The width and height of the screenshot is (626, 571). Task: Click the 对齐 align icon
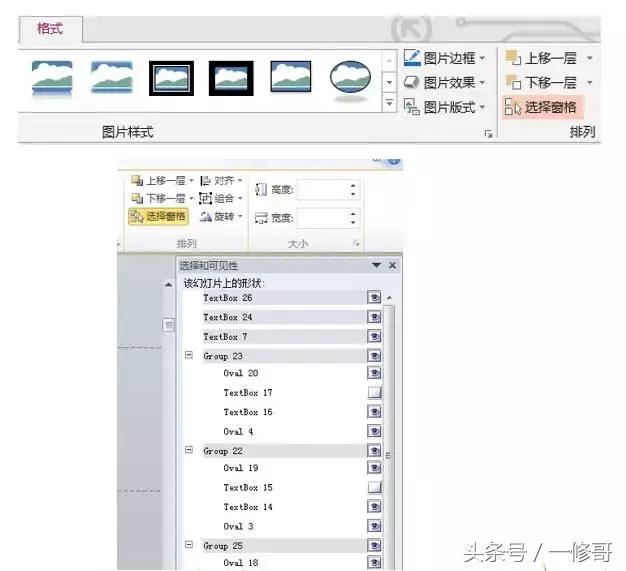click(x=205, y=181)
